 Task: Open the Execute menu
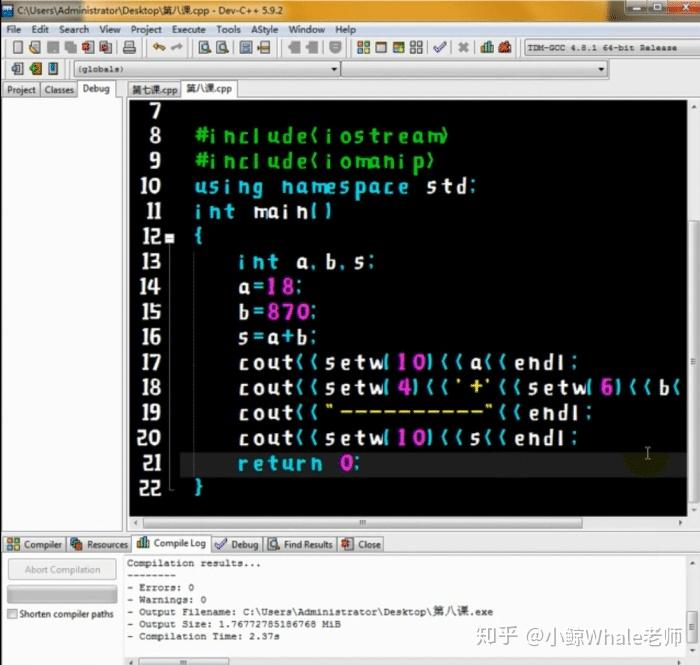pos(188,29)
